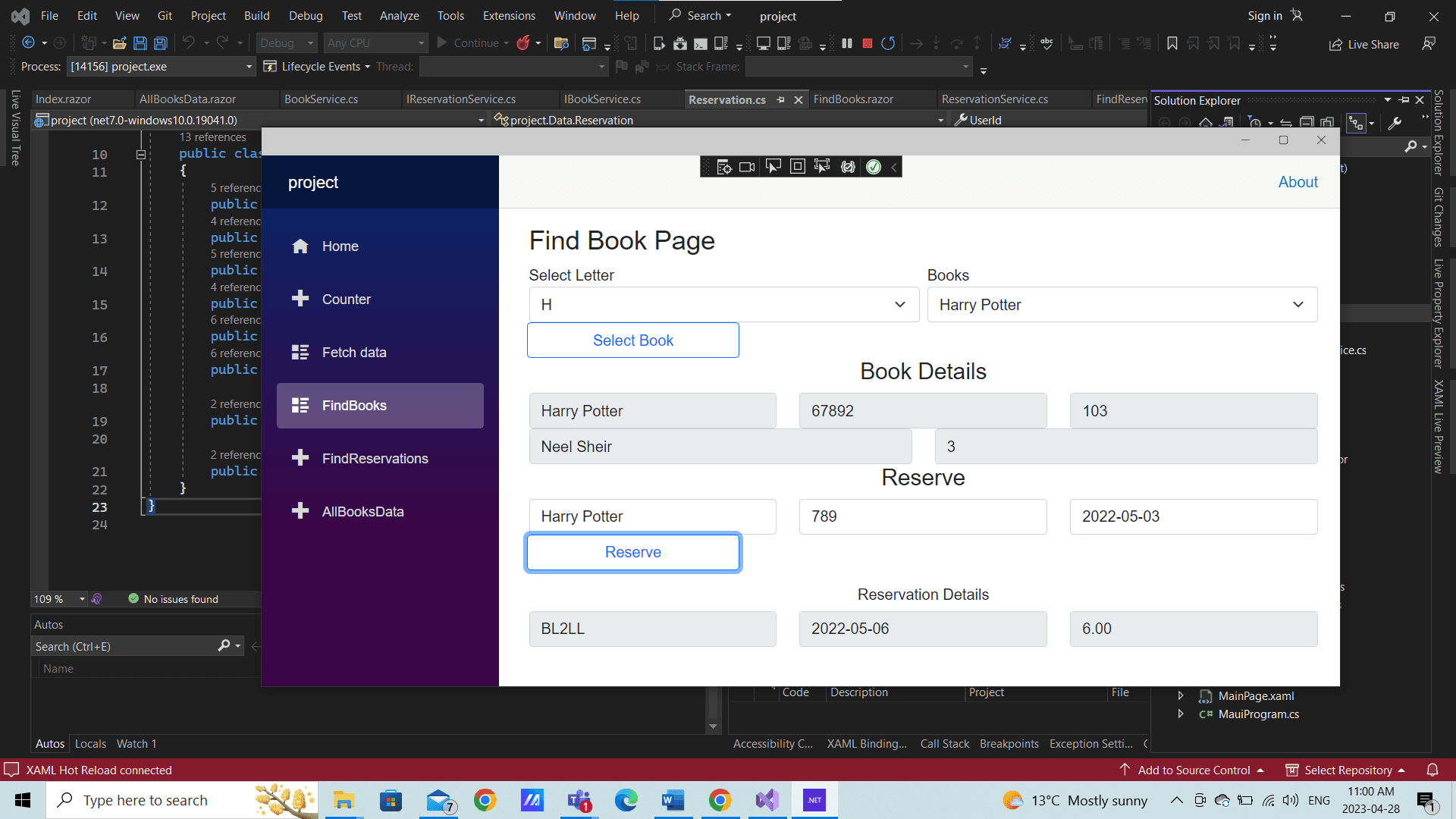
Task: Click the Windows taskbar search box
Action: pos(182,800)
